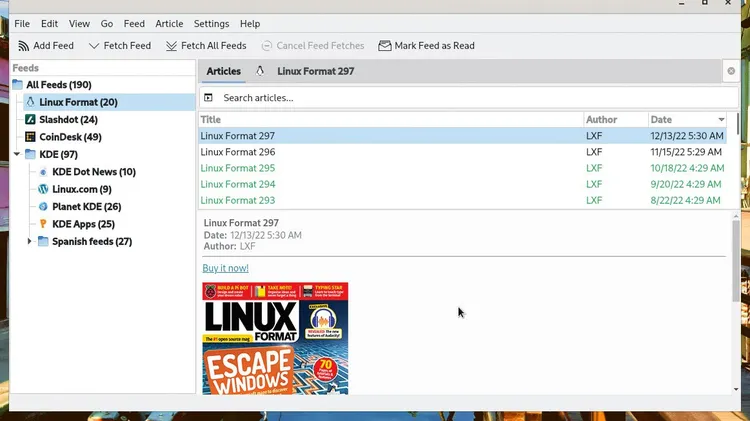Click the 9/20/22 4:29 AM date cell
The height and width of the screenshot is (421, 750).
(685, 184)
